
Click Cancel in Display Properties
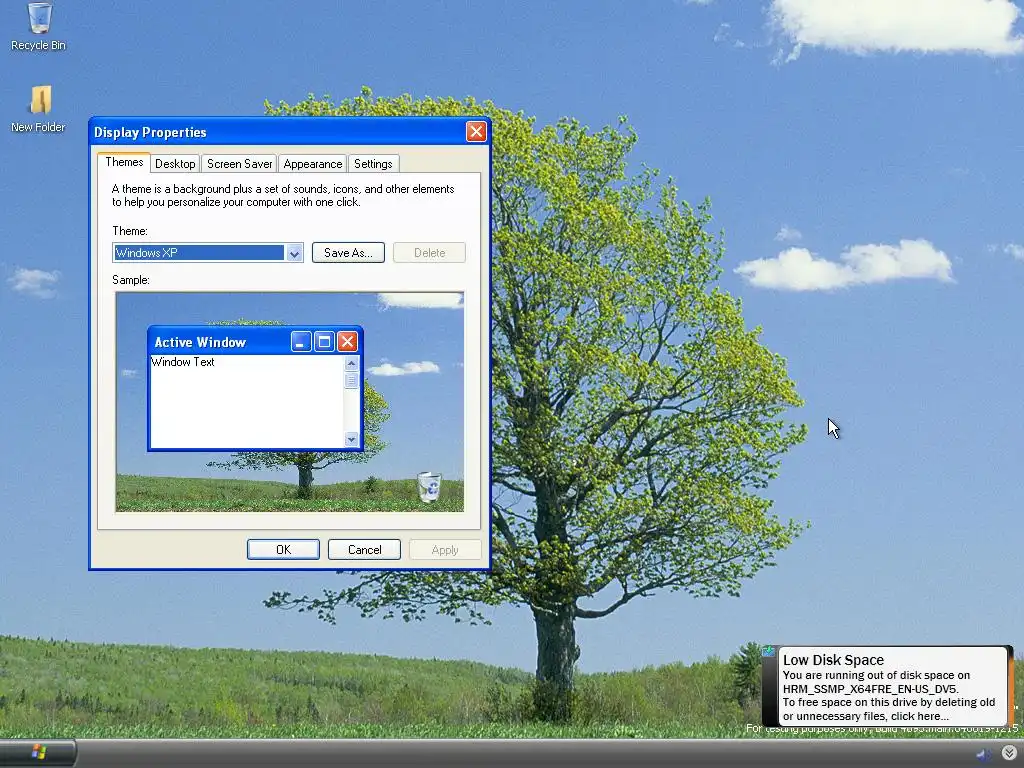[364, 550]
